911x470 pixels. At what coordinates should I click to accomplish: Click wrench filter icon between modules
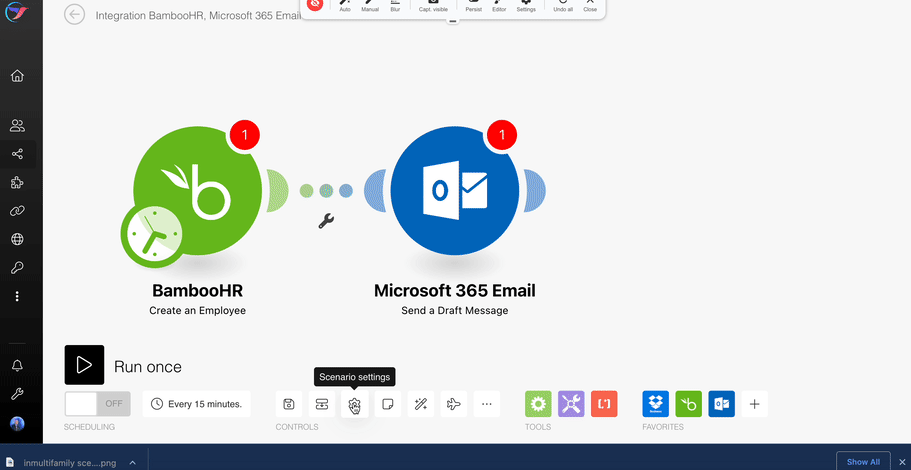click(x=326, y=221)
